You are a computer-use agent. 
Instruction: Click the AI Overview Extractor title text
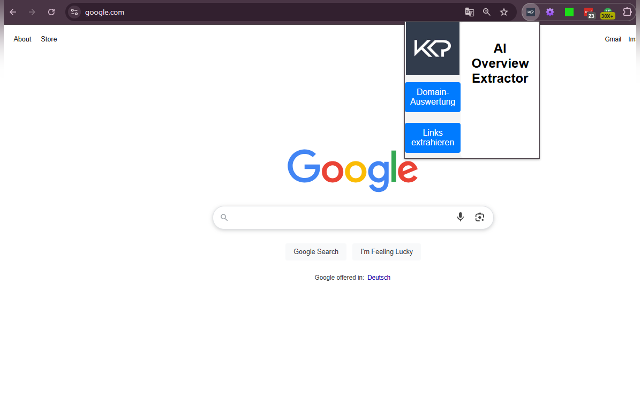point(500,63)
